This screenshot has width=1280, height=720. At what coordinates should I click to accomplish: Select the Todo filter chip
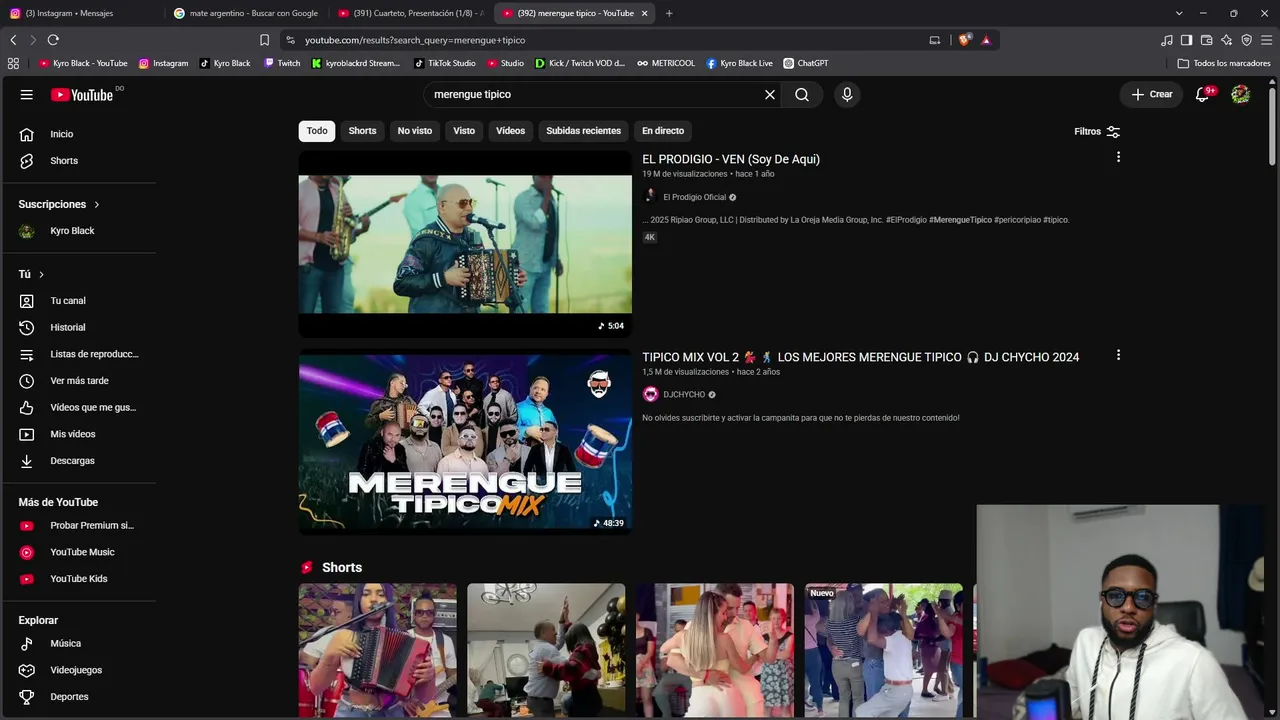[x=317, y=131]
